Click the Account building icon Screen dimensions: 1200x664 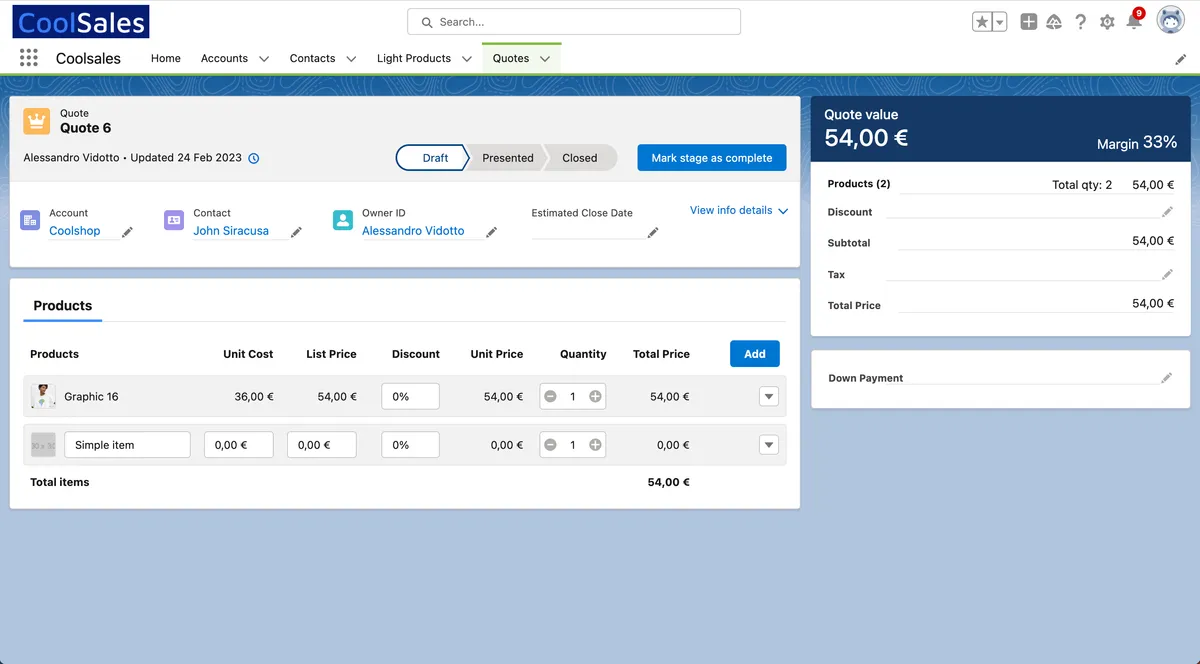pyautogui.click(x=30, y=220)
